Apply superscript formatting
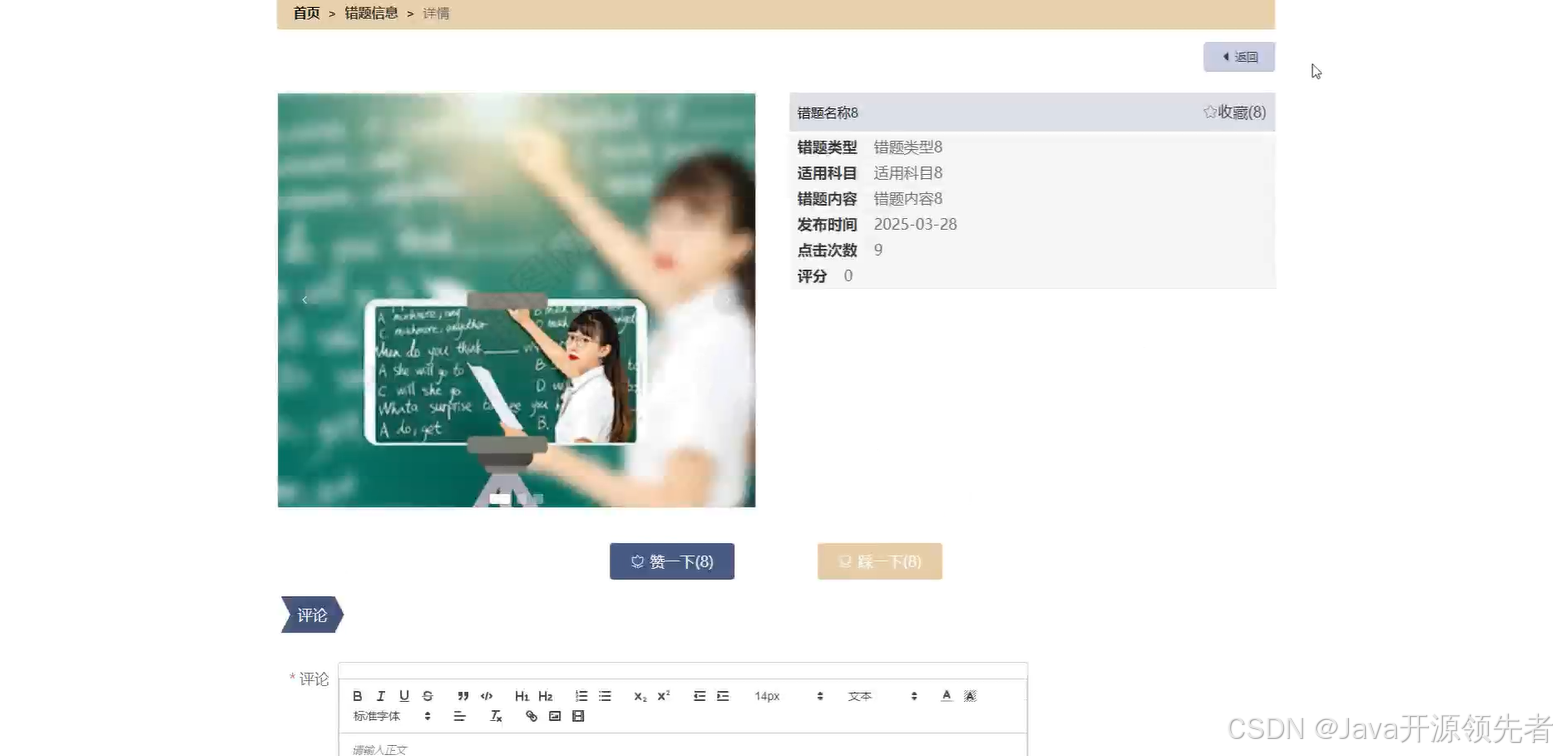This screenshot has height=756, width=1557. click(664, 696)
